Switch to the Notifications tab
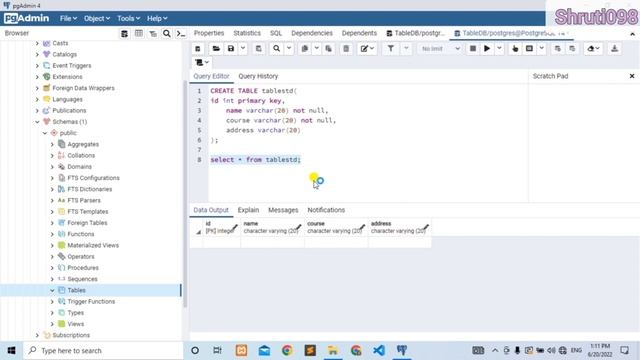This screenshot has height=360, width=640. click(x=326, y=210)
